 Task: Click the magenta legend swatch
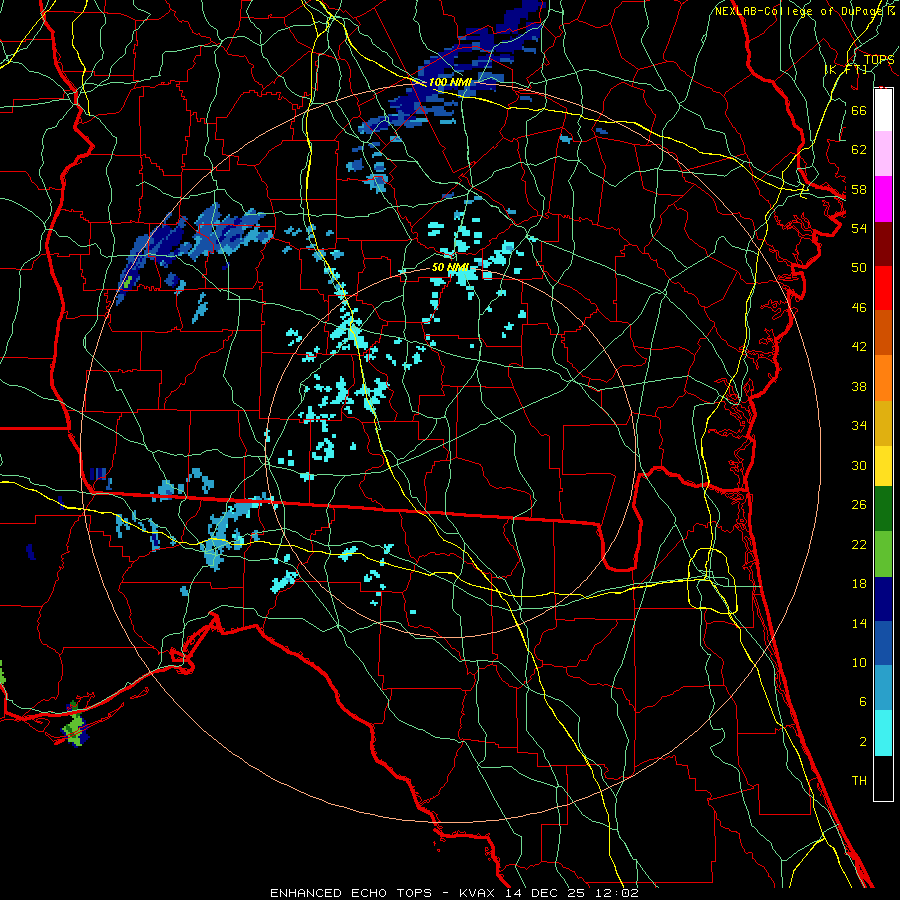(883, 199)
